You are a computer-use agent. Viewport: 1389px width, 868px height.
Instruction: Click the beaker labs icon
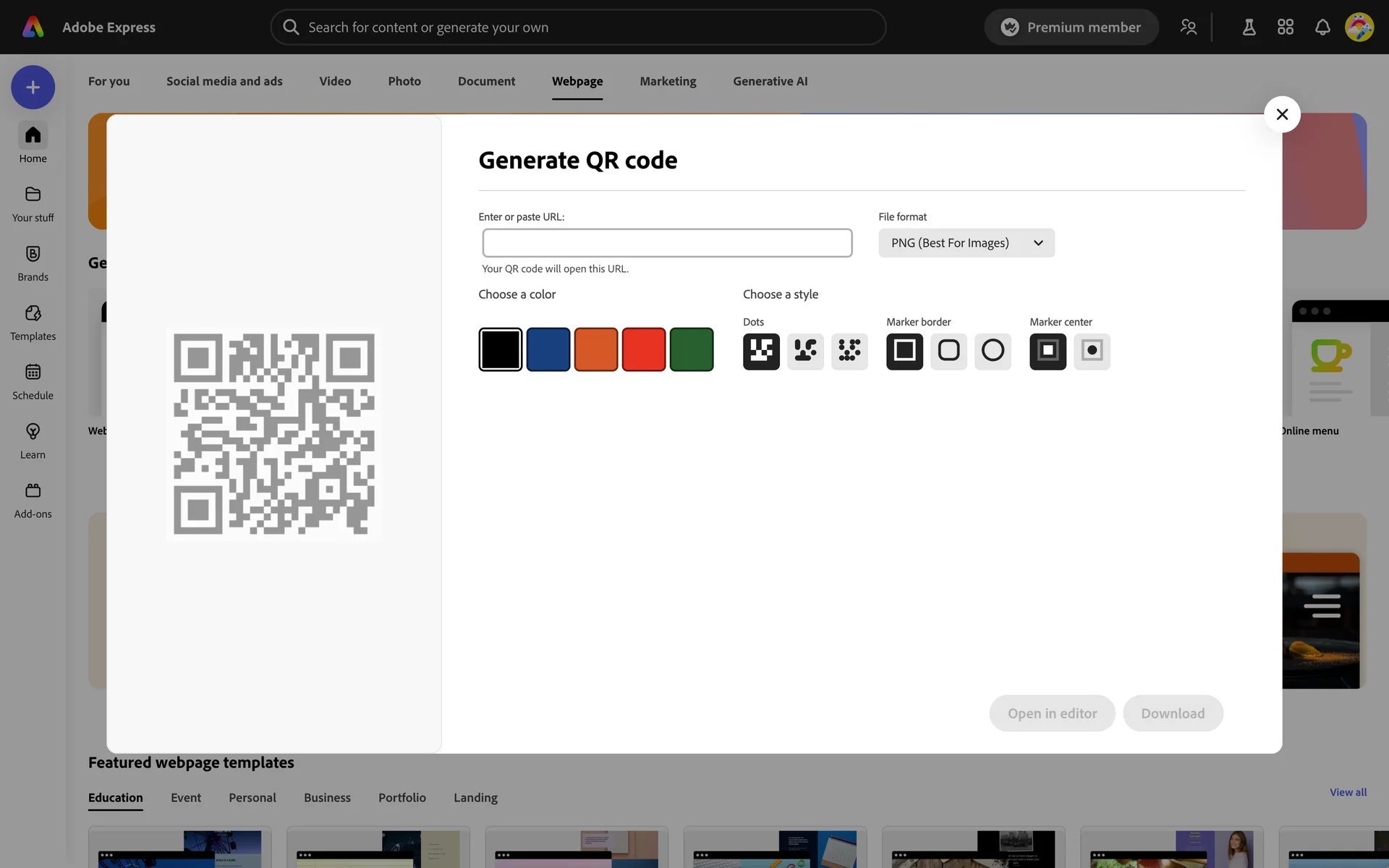pos(1249,27)
